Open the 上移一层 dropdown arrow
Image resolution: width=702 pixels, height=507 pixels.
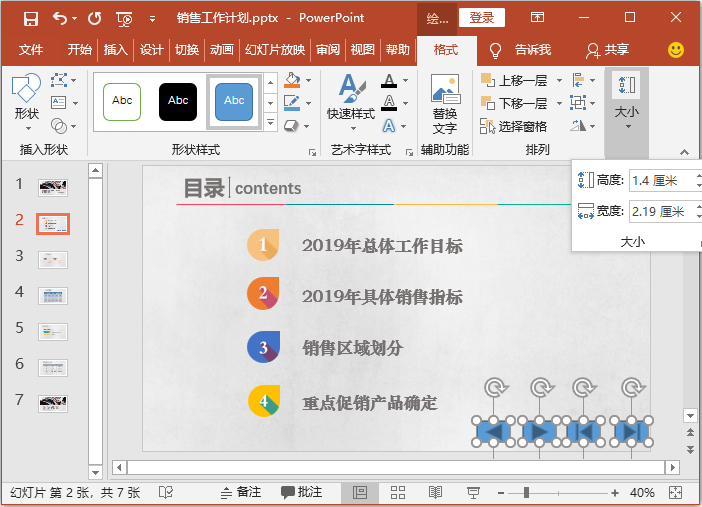pyautogui.click(x=559, y=81)
